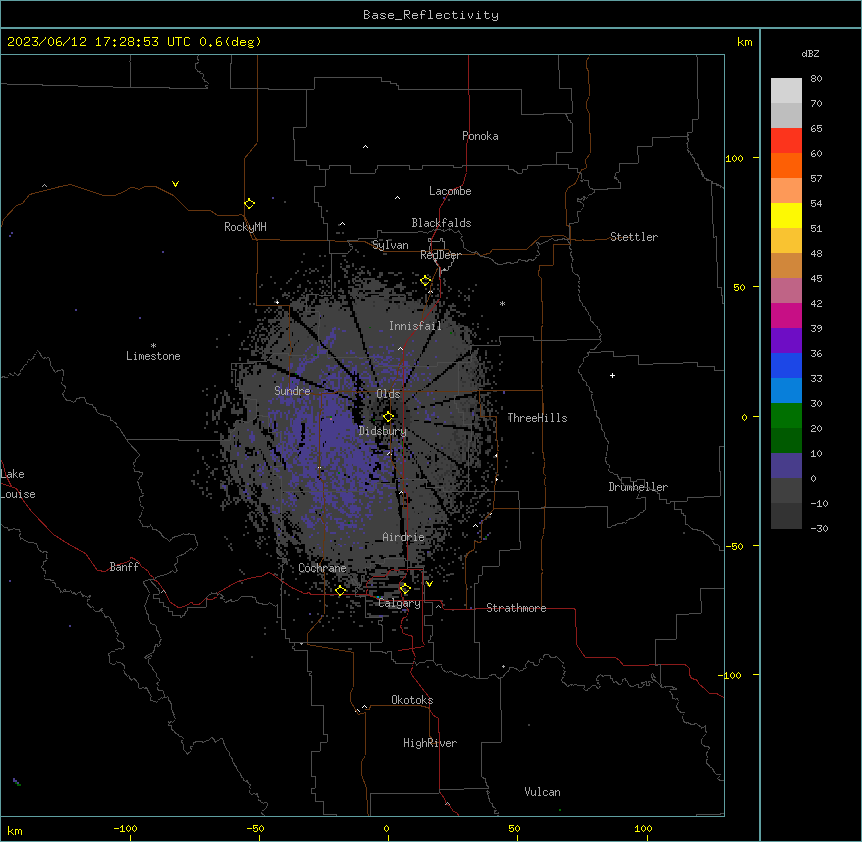Click the Okotoks city label
Viewport: 862px width, 842px height.
412,700
